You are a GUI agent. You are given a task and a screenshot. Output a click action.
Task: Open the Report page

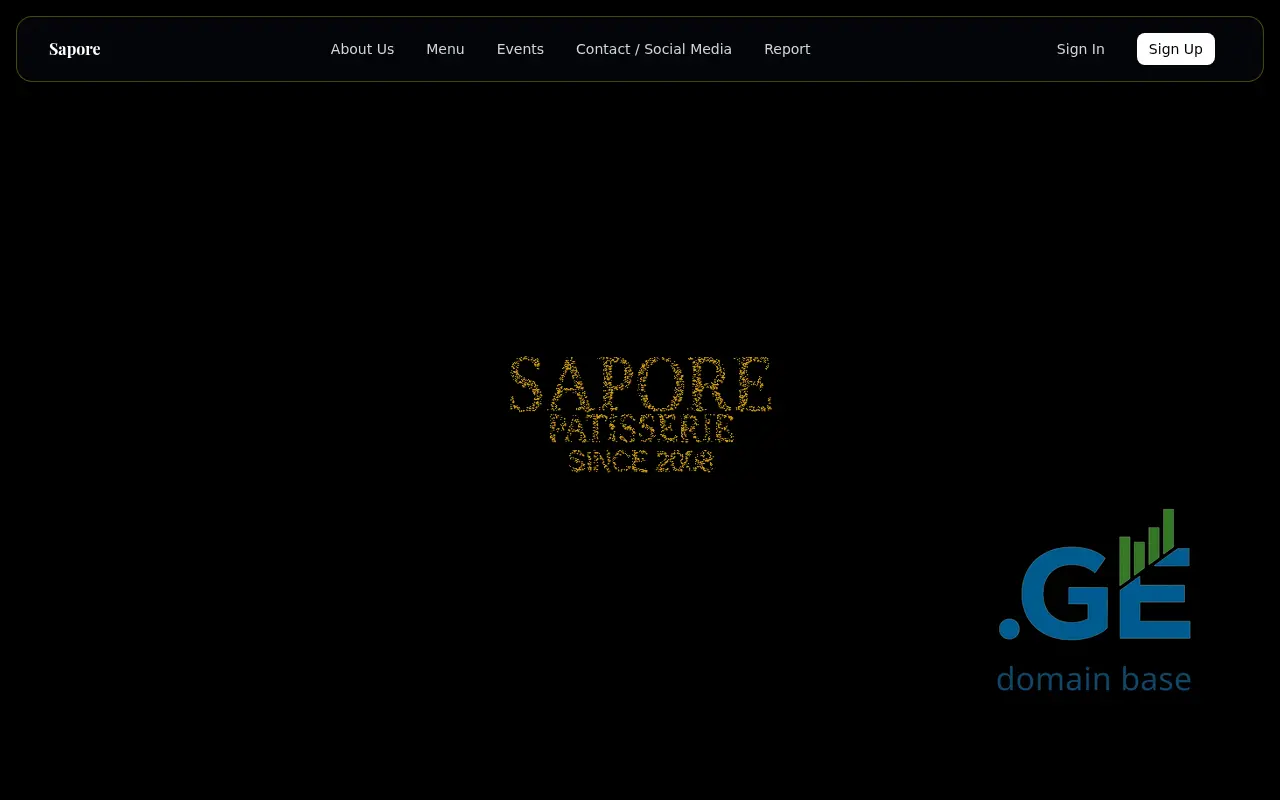787,49
